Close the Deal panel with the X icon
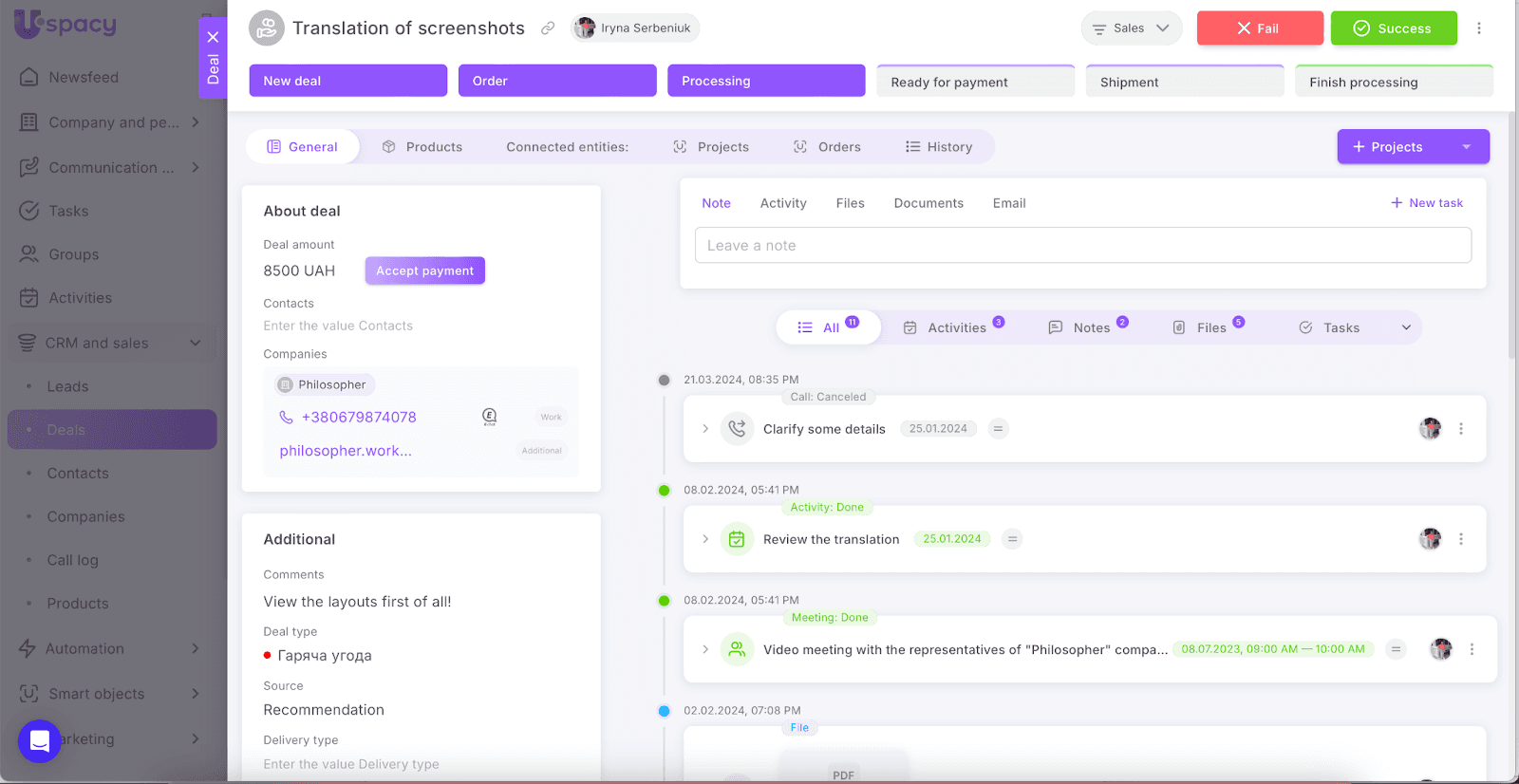Image resolution: width=1519 pixels, height=784 pixels. (213, 37)
